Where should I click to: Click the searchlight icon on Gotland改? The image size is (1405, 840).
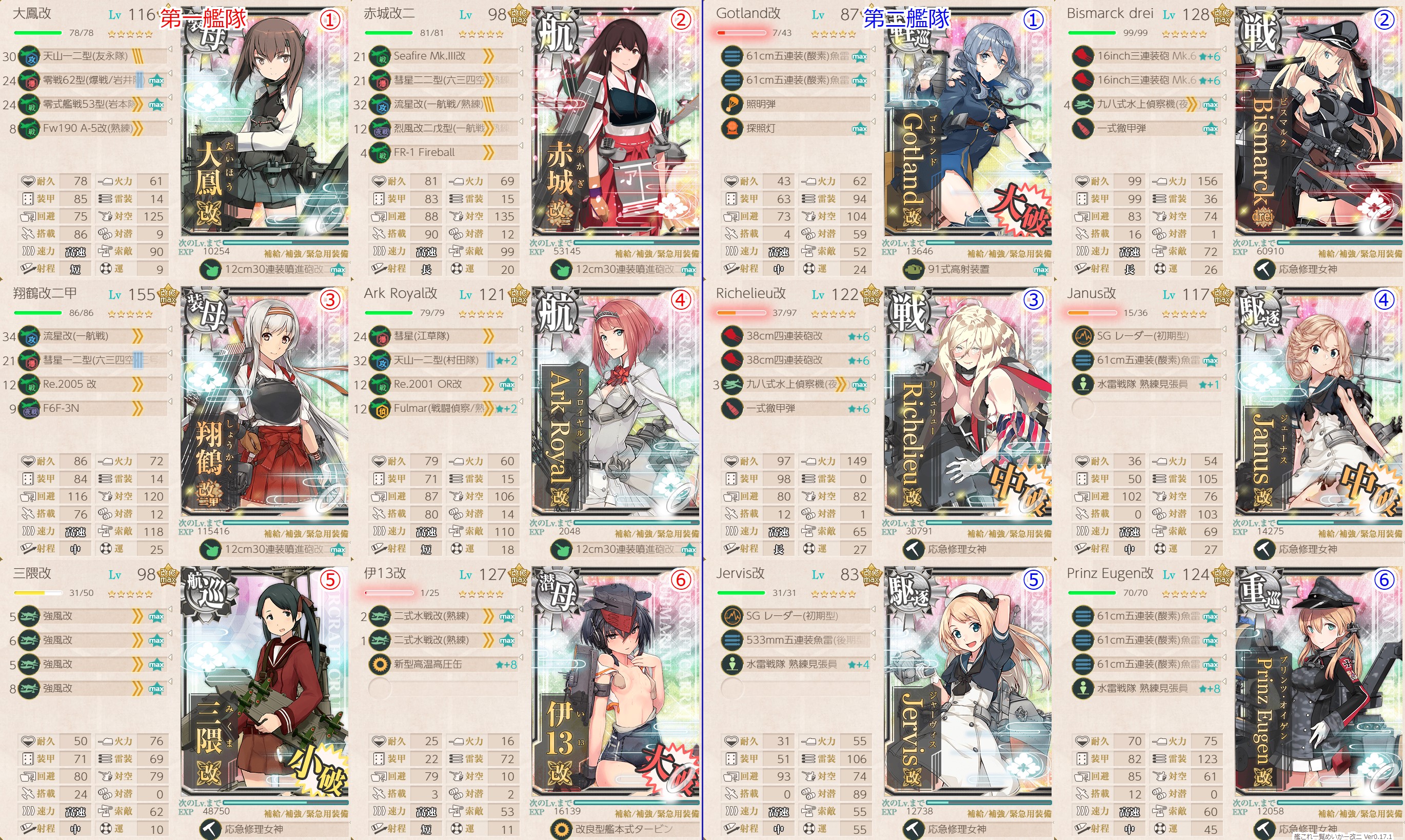coord(731,129)
